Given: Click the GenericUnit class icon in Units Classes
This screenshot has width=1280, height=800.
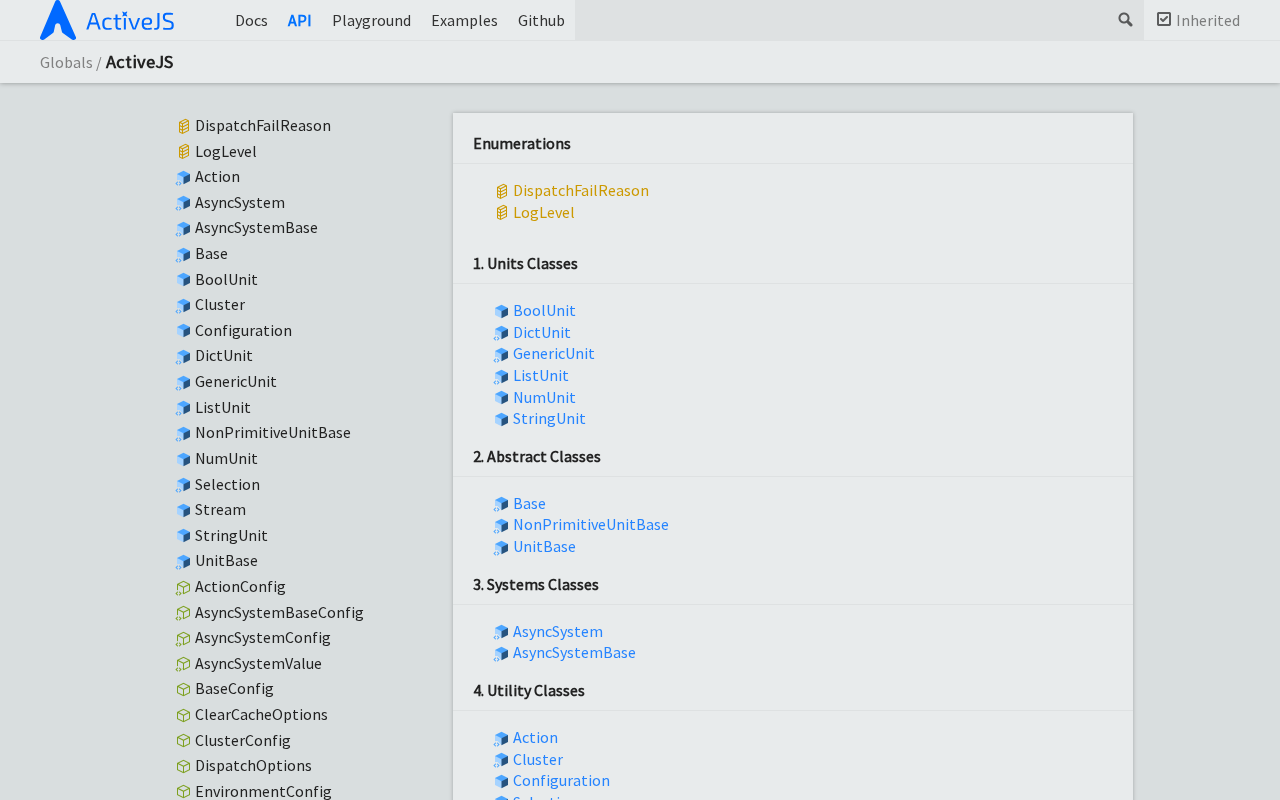Looking at the screenshot, I should point(501,355).
